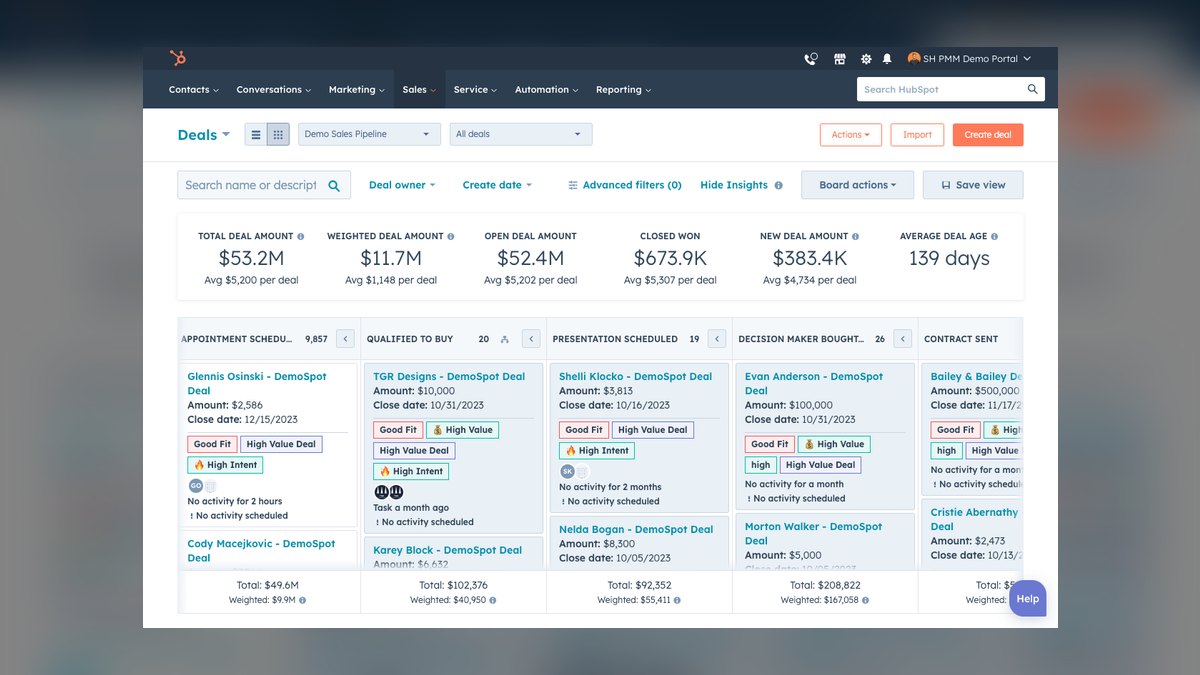Open the SH PMM Demo Portal account menu
1200x675 pixels.
coord(969,59)
